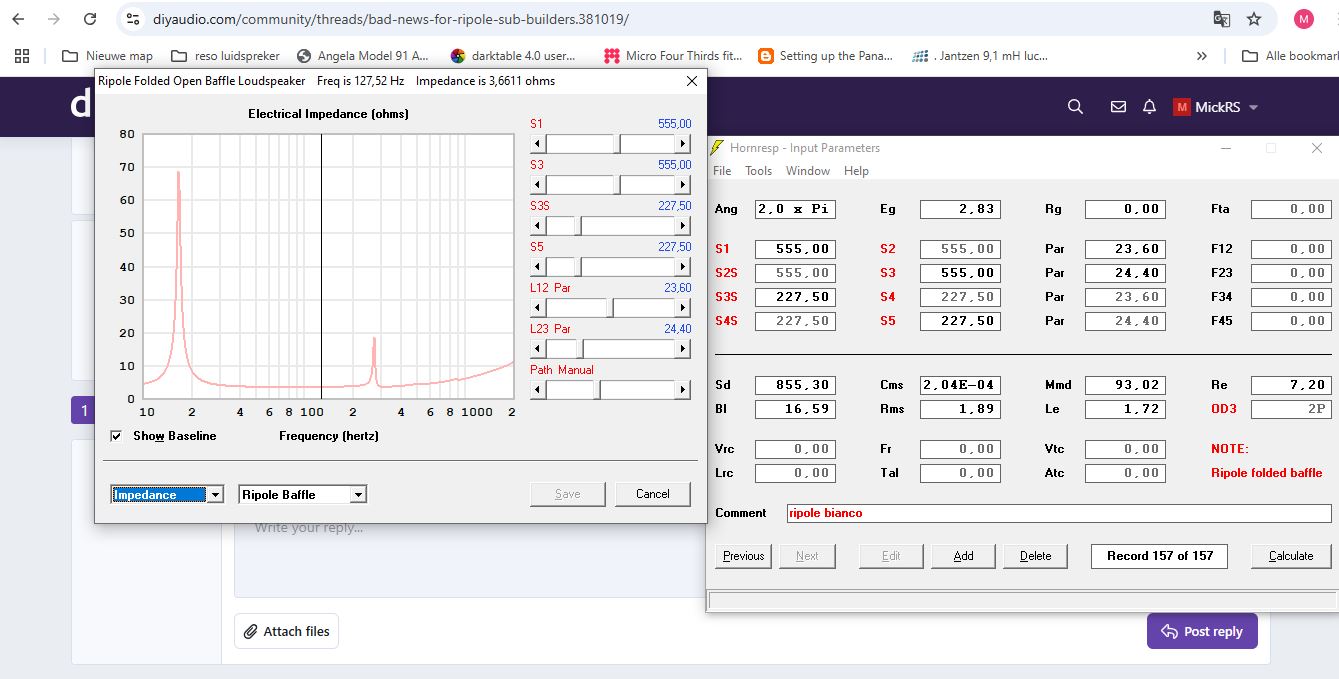The height and width of the screenshot is (679, 1339).
Task: Open Hornresp Tools menu
Action: click(x=758, y=171)
